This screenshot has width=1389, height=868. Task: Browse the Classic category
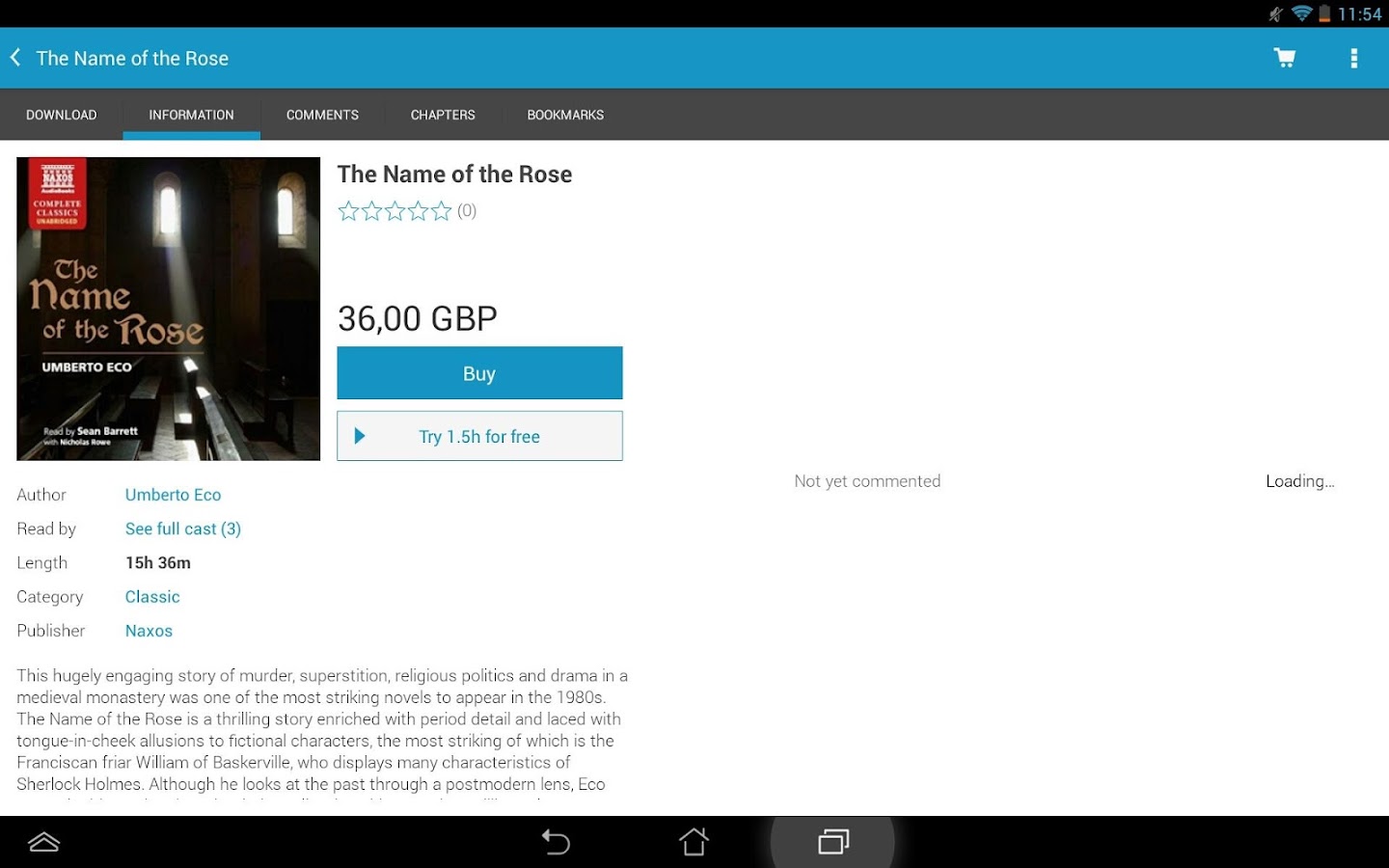[152, 597]
